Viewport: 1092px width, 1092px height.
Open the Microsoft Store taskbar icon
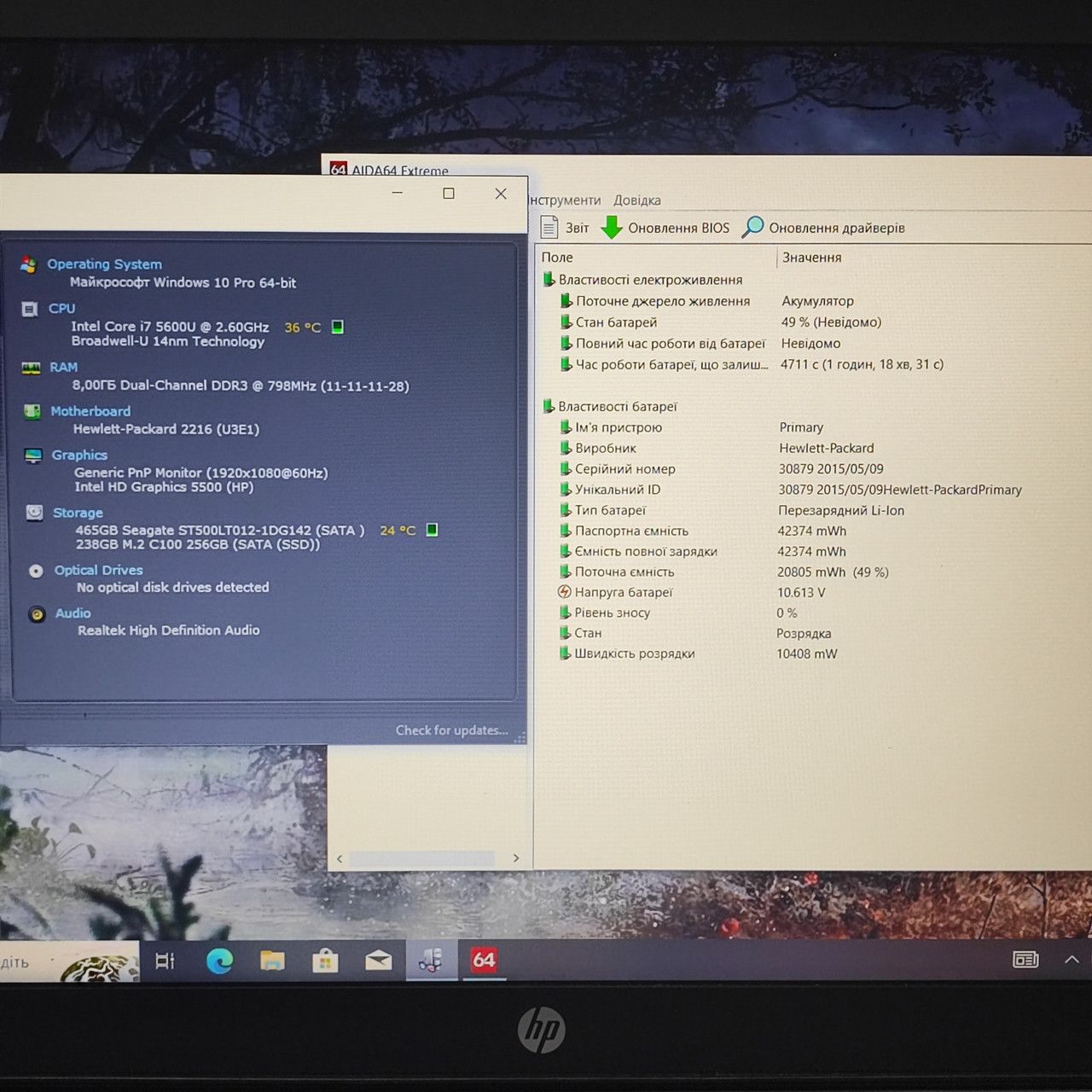(325, 961)
